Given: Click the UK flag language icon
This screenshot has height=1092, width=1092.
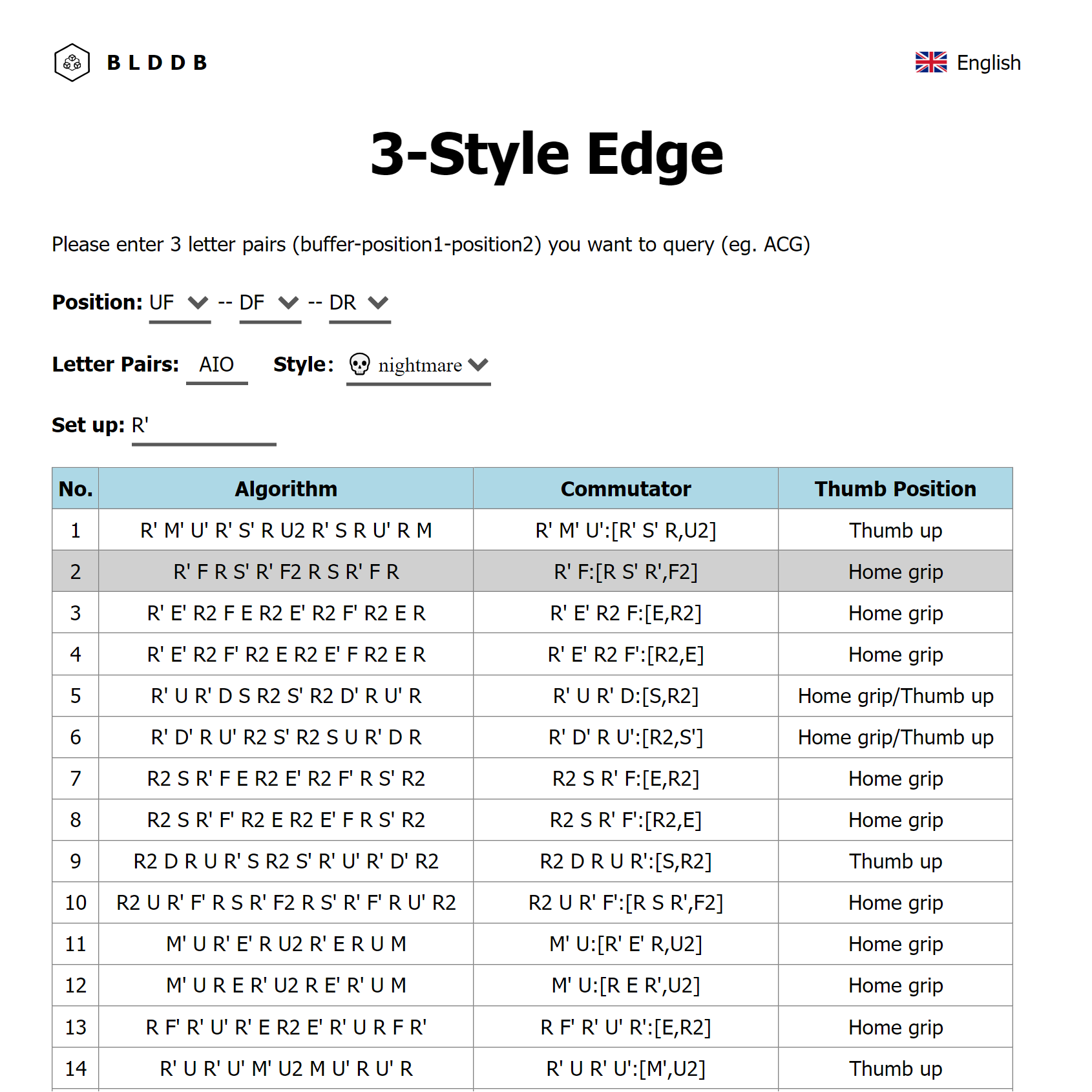Looking at the screenshot, I should (x=930, y=63).
